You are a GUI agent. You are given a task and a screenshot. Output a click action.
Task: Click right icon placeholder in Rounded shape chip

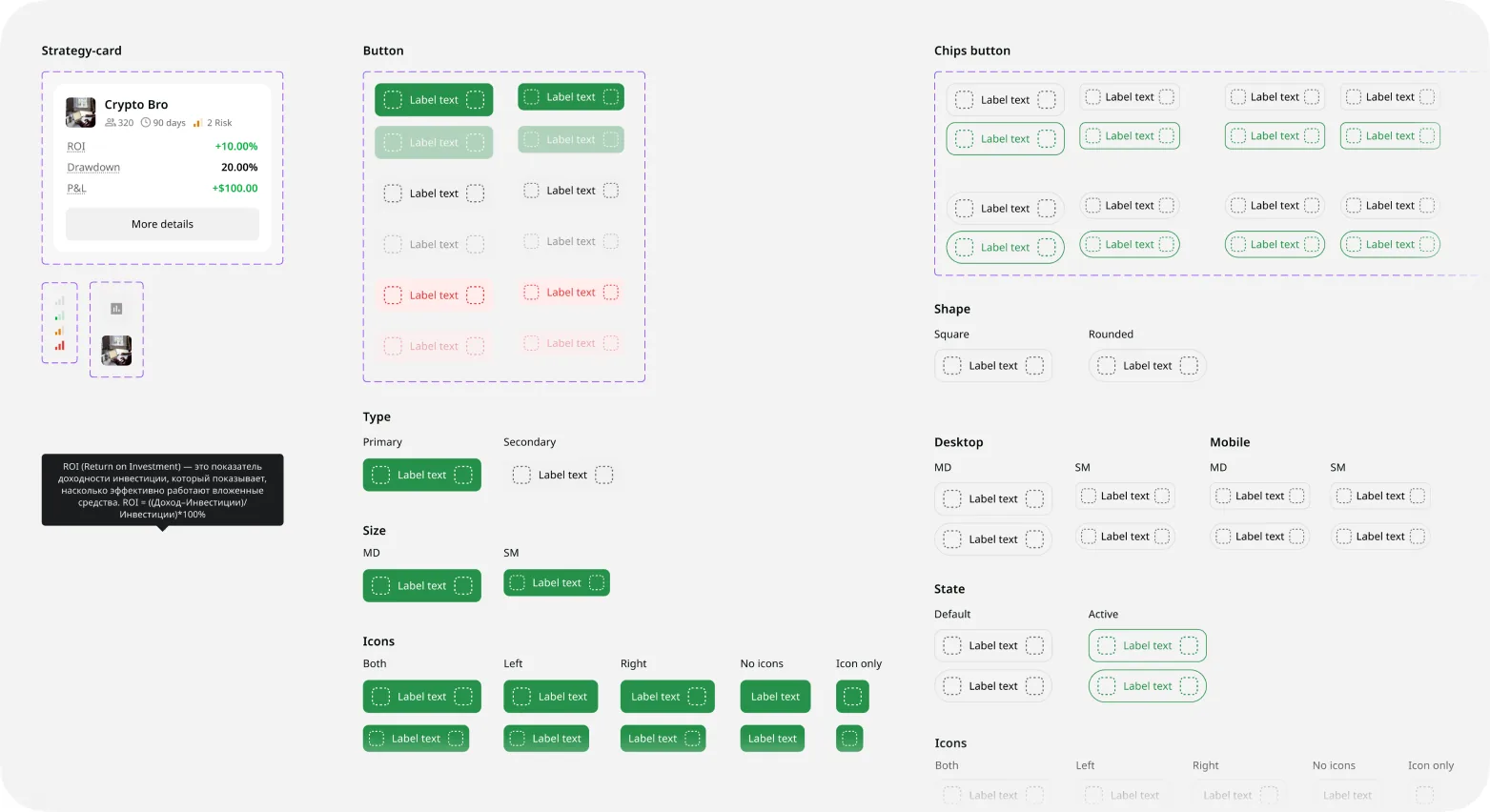[x=1189, y=366]
